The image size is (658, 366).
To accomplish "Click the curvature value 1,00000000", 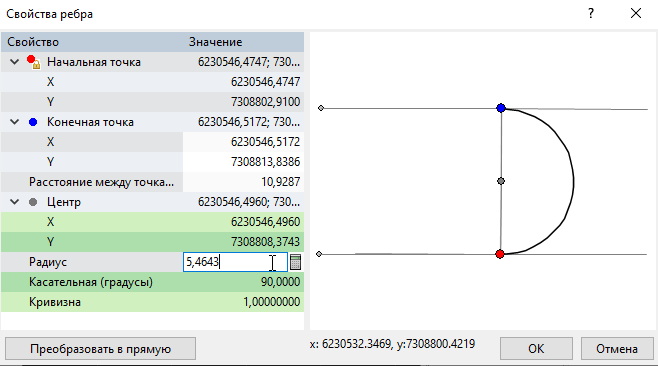I will [x=272, y=302].
